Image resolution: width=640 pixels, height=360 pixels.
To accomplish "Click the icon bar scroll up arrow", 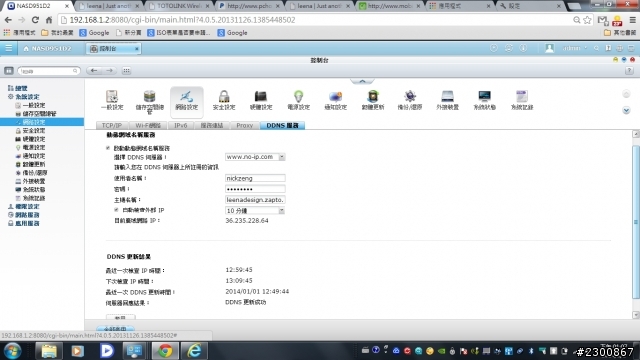I will pyautogui.click(x=626, y=94).
